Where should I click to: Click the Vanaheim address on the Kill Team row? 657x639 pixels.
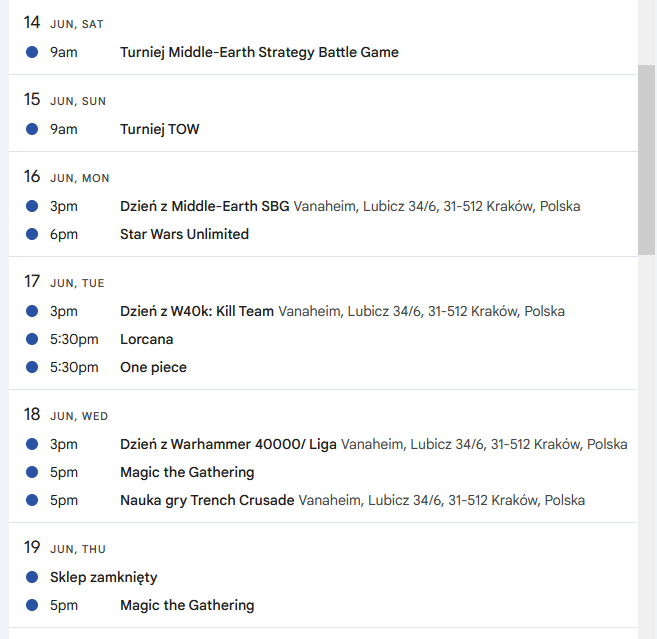point(422,311)
